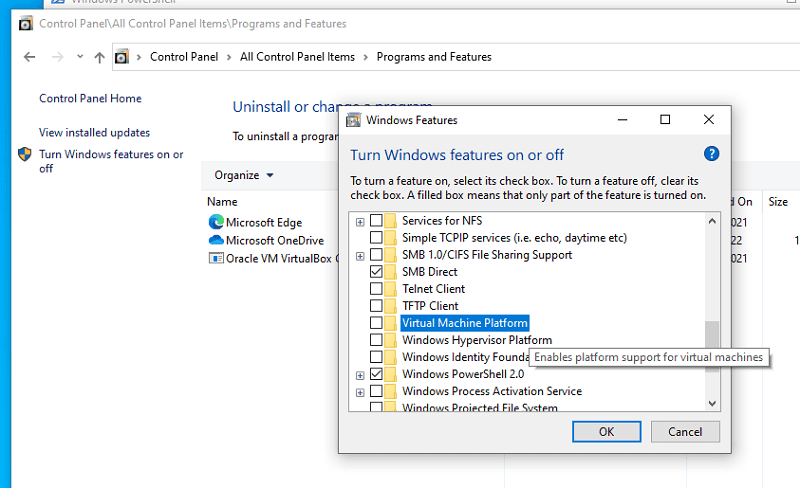Select the Virtual Machine Platform feature label
This screenshot has height=488, width=800.
pos(465,323)
